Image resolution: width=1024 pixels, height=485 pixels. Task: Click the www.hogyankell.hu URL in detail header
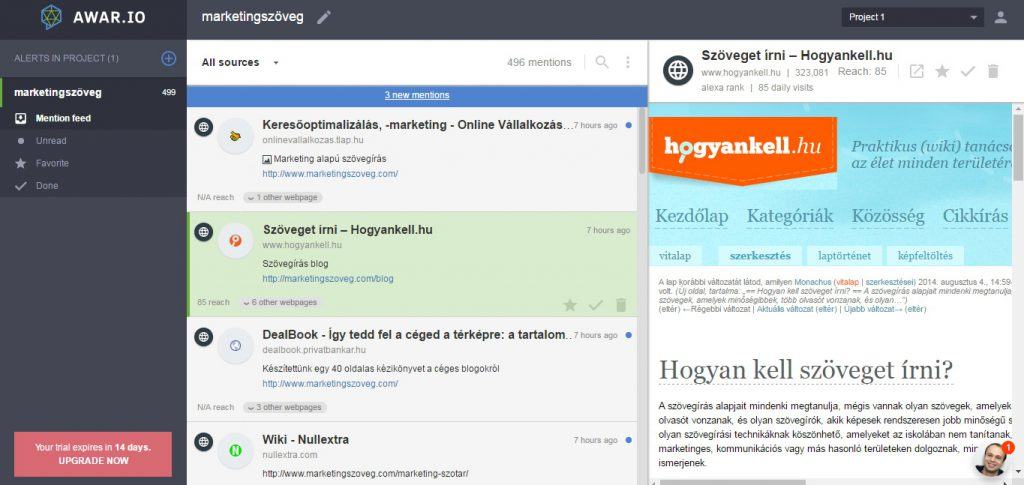741,72
